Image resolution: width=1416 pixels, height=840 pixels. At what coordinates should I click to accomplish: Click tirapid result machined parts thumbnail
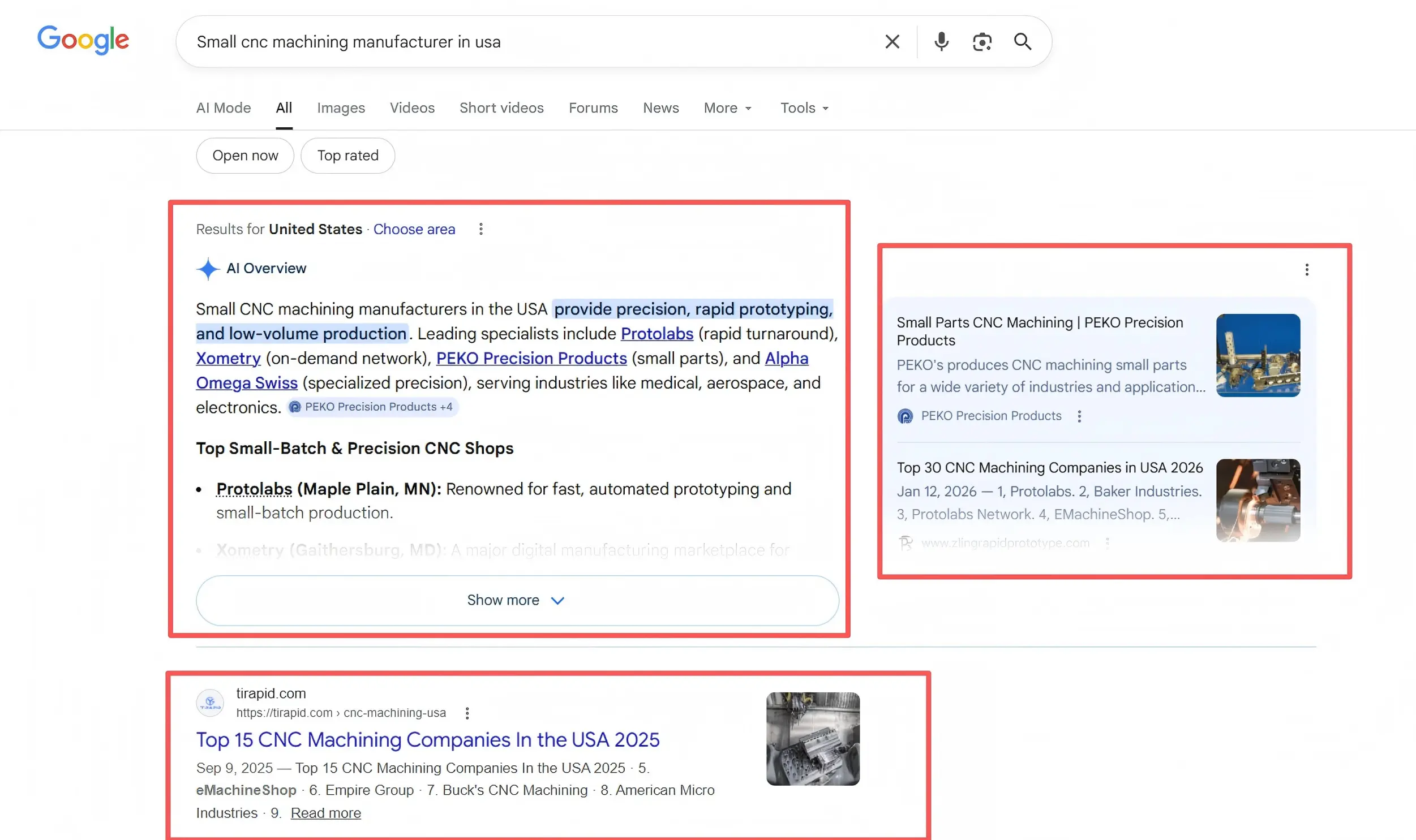coord(813,739)
